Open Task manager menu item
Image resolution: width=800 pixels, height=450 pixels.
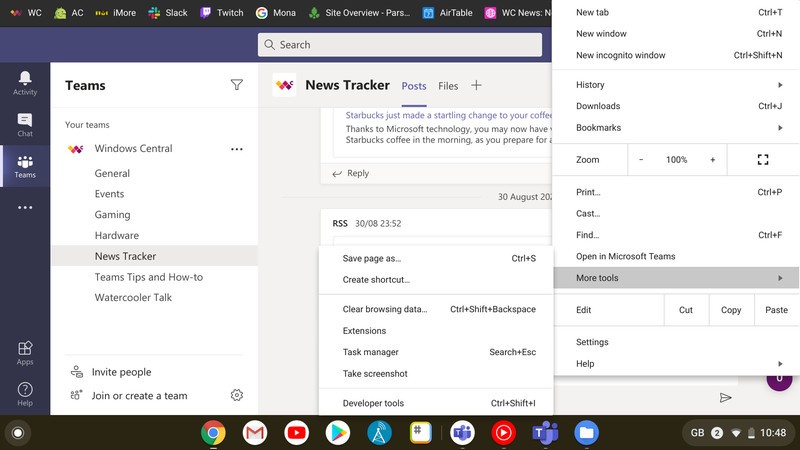436,352
